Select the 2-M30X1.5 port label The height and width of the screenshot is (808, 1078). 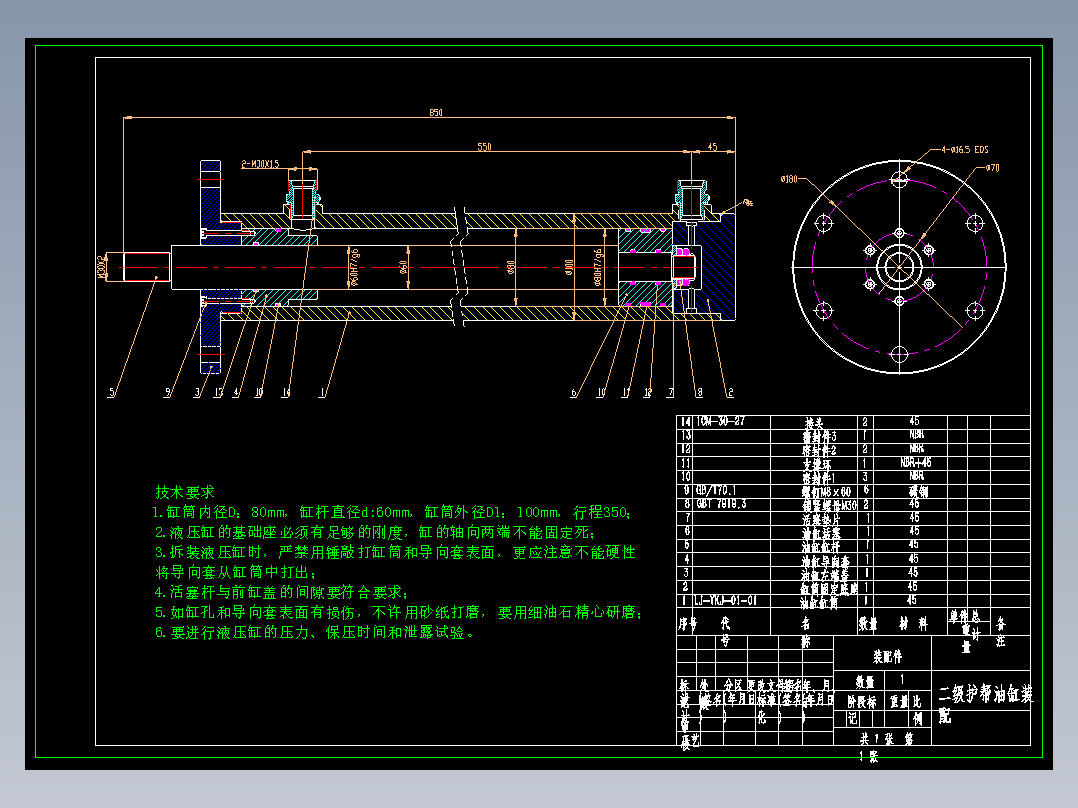(x=260, y=164)
